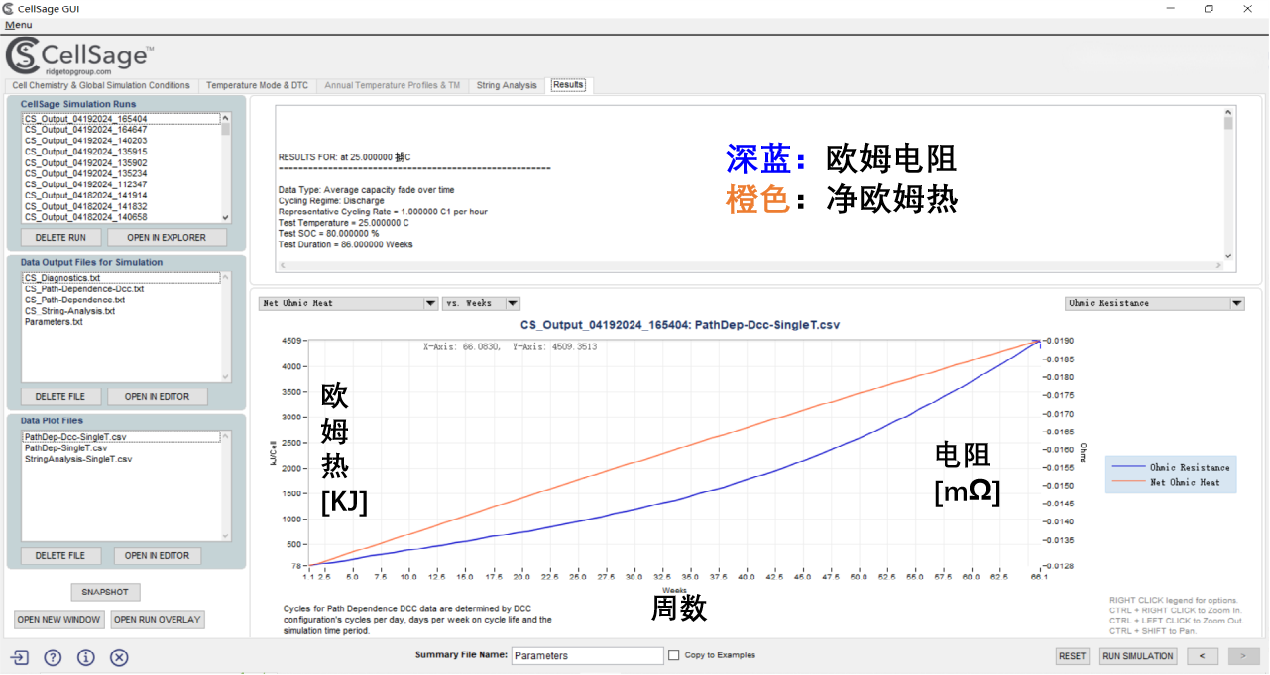The image size is (1270, 675).
Task: Click the Net Ohmic Heat legend entry
Action: click(x=1170, y=482)
